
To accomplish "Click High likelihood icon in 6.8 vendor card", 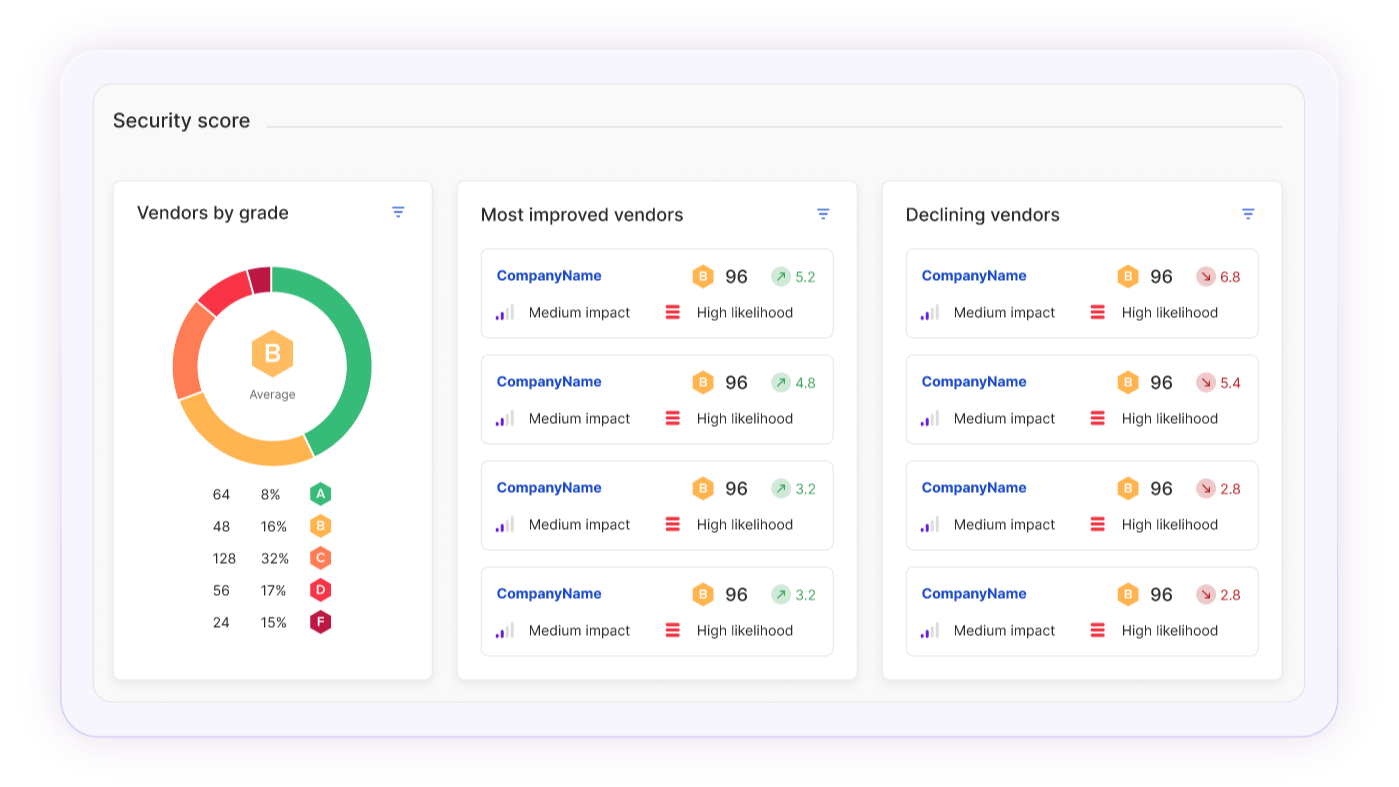I will tap(1097, 312).
